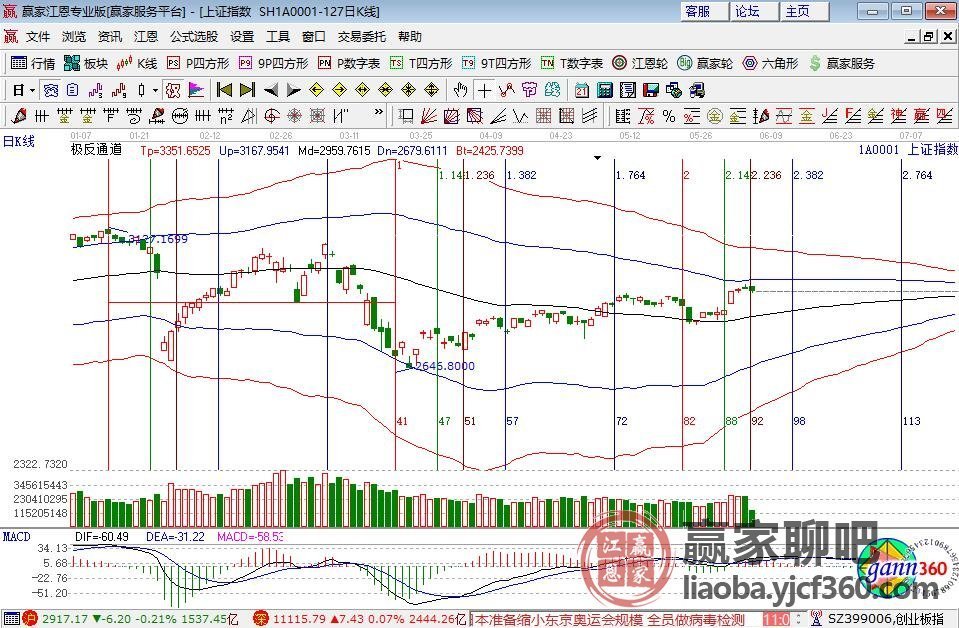959x628 pixels.
Task: Click the yellow diamond horizontal-expand icon
Action: [362, 91]
